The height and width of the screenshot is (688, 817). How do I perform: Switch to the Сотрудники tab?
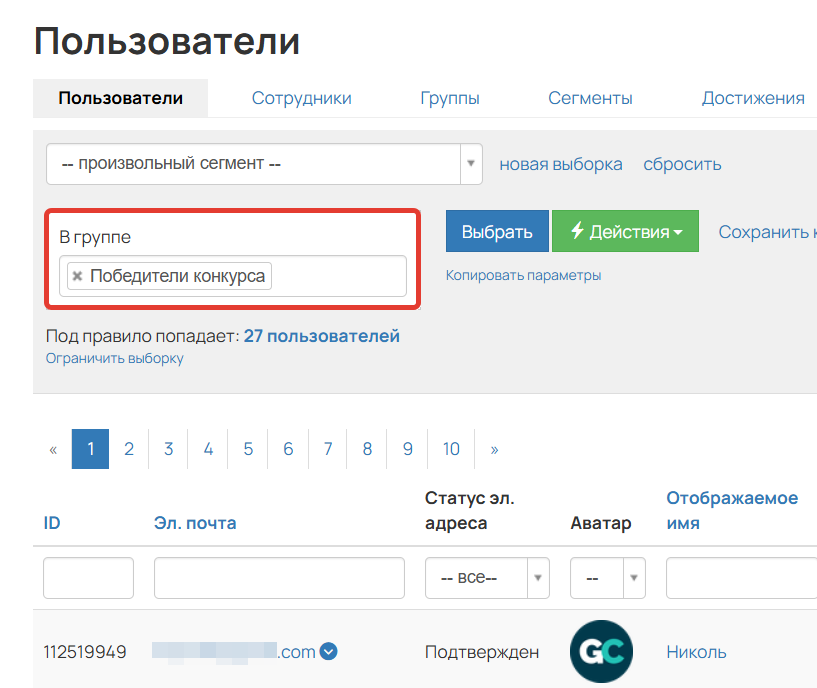(x=301, y=97)
